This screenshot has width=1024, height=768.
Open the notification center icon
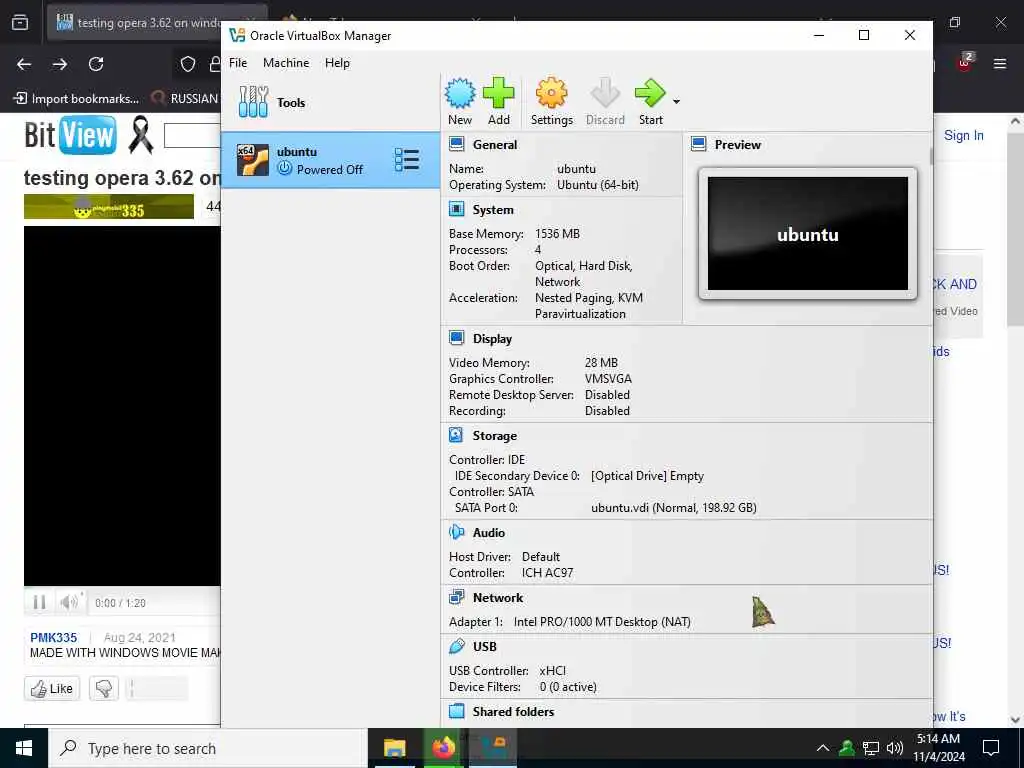tap(991, 748)
